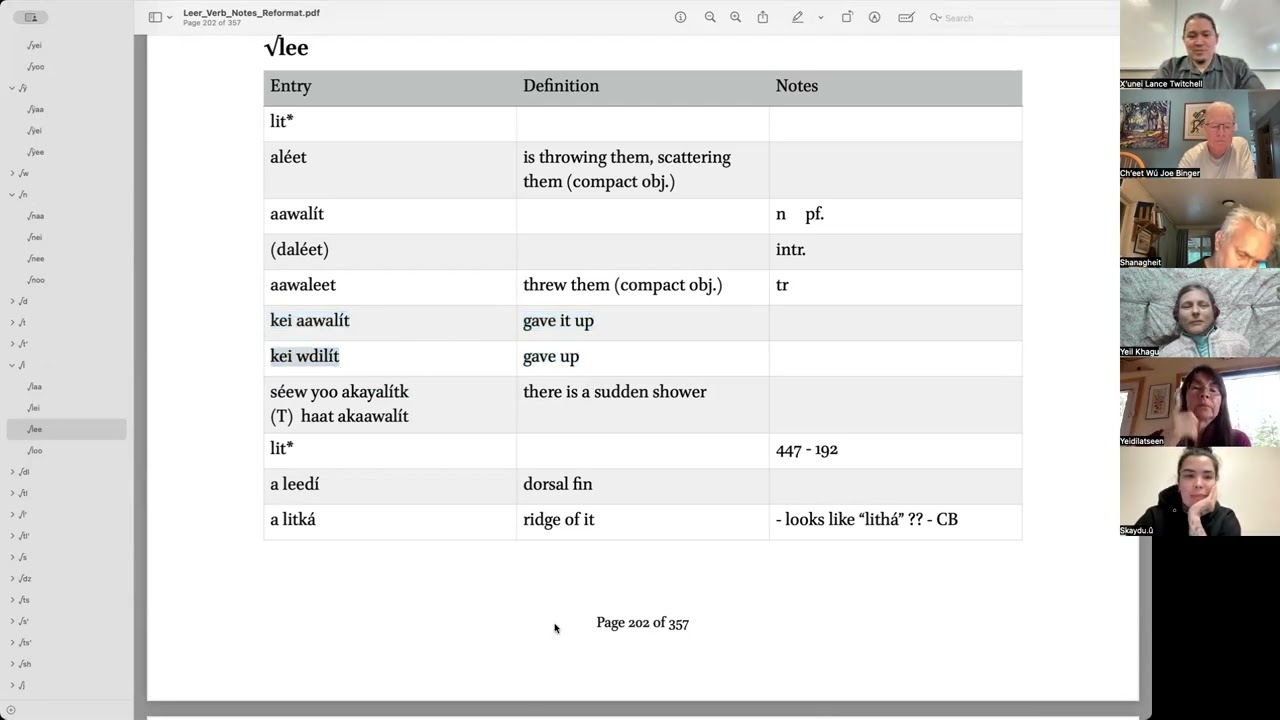Zoom out of the PDF
This screenshot has width=1280, height=720.
coord(710,17)
